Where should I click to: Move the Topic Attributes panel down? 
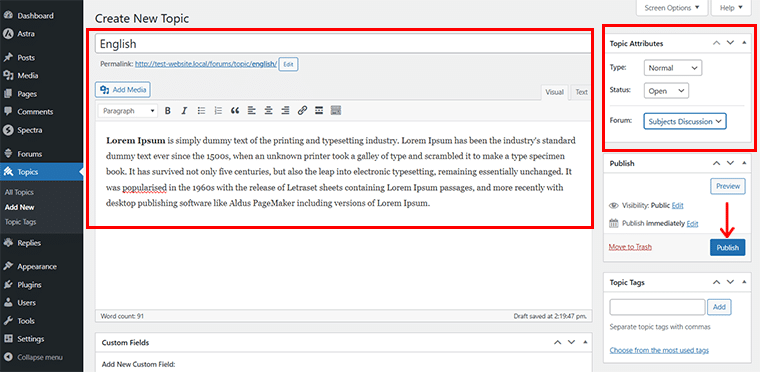730,43
